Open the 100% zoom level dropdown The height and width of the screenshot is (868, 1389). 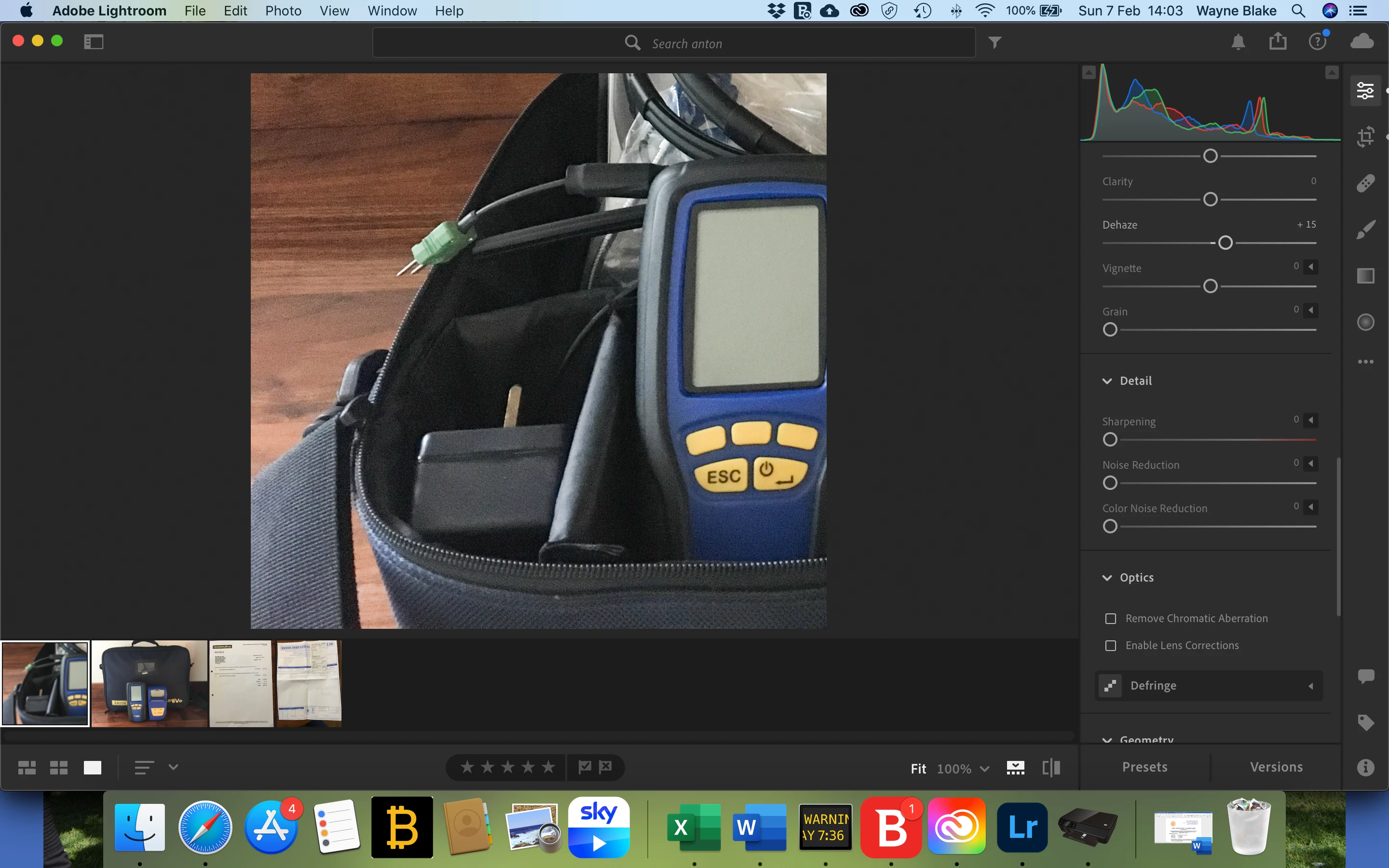[984, 769]
